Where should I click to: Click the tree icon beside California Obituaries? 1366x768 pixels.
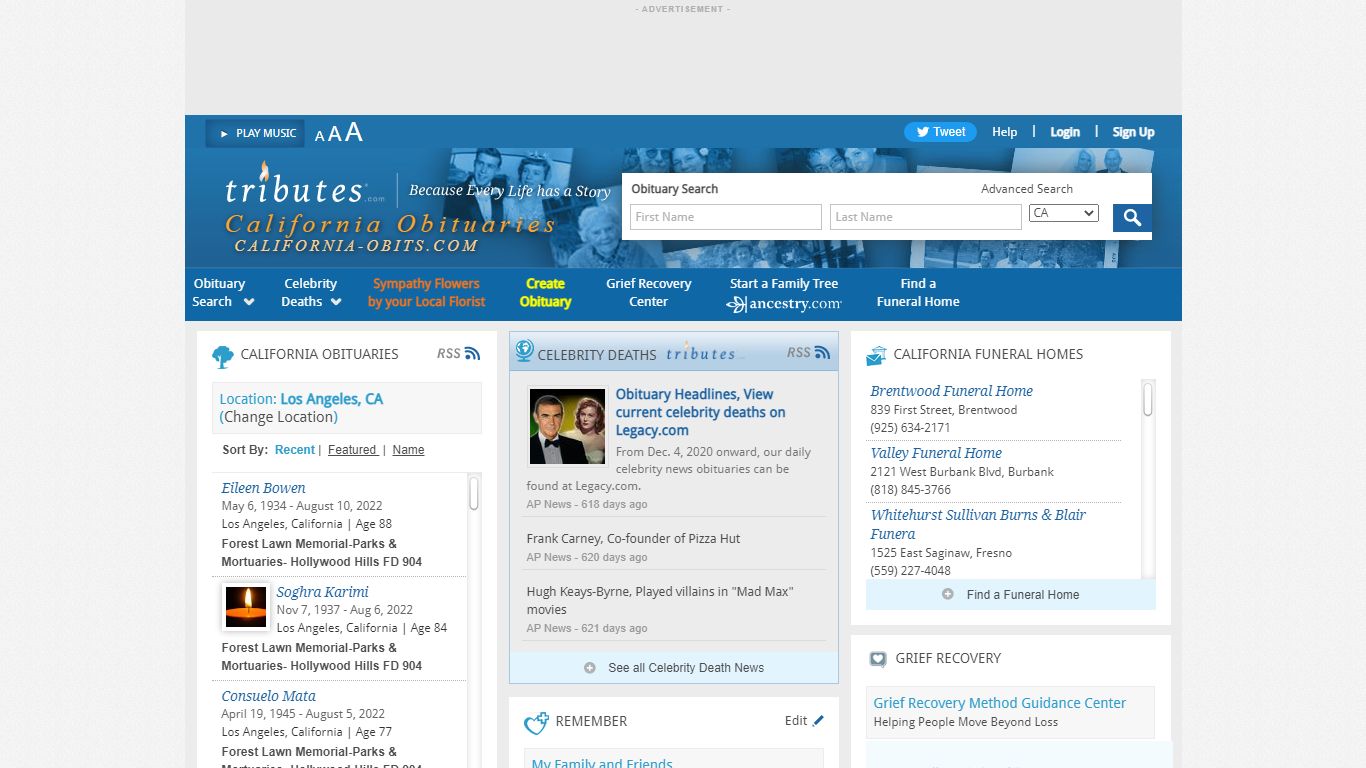tap(223, 356)
